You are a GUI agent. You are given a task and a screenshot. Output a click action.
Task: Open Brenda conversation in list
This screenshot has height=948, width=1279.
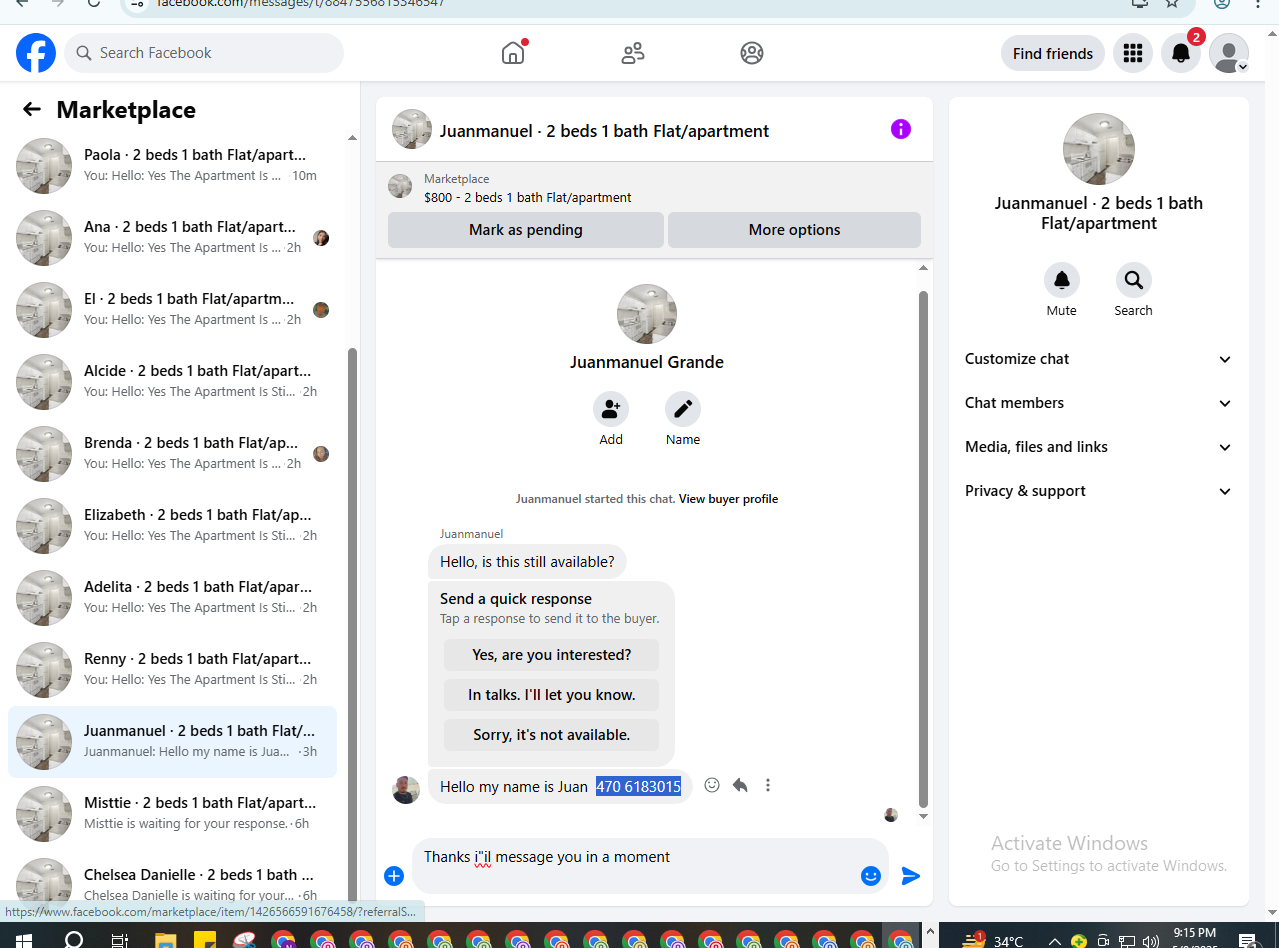pos(172,454)
